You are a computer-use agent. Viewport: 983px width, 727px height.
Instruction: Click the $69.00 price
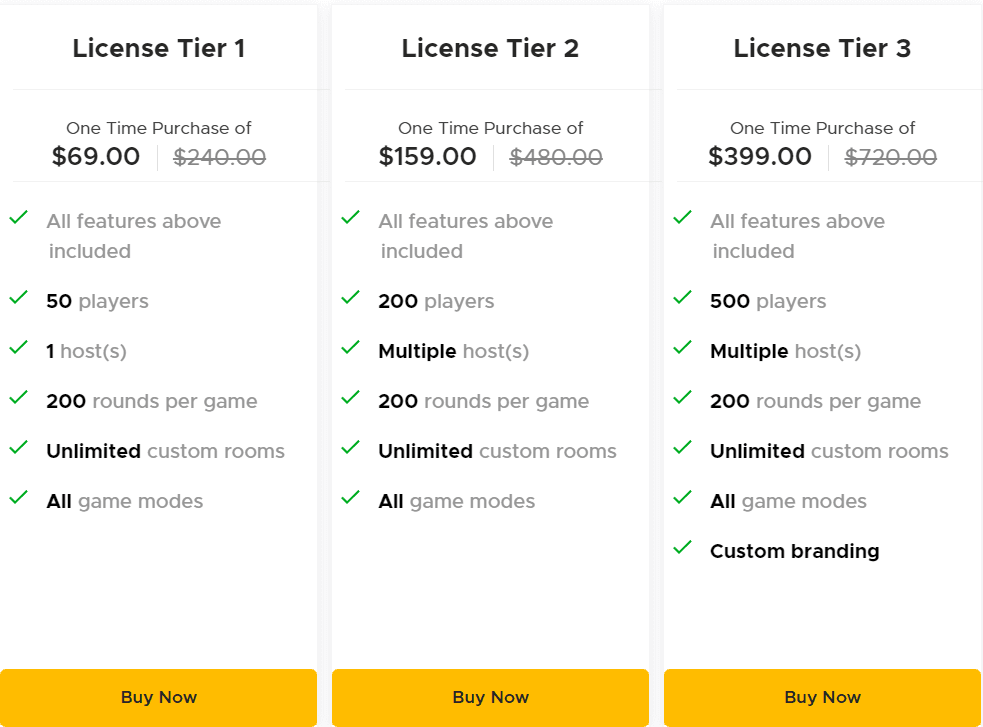point(96,157)
